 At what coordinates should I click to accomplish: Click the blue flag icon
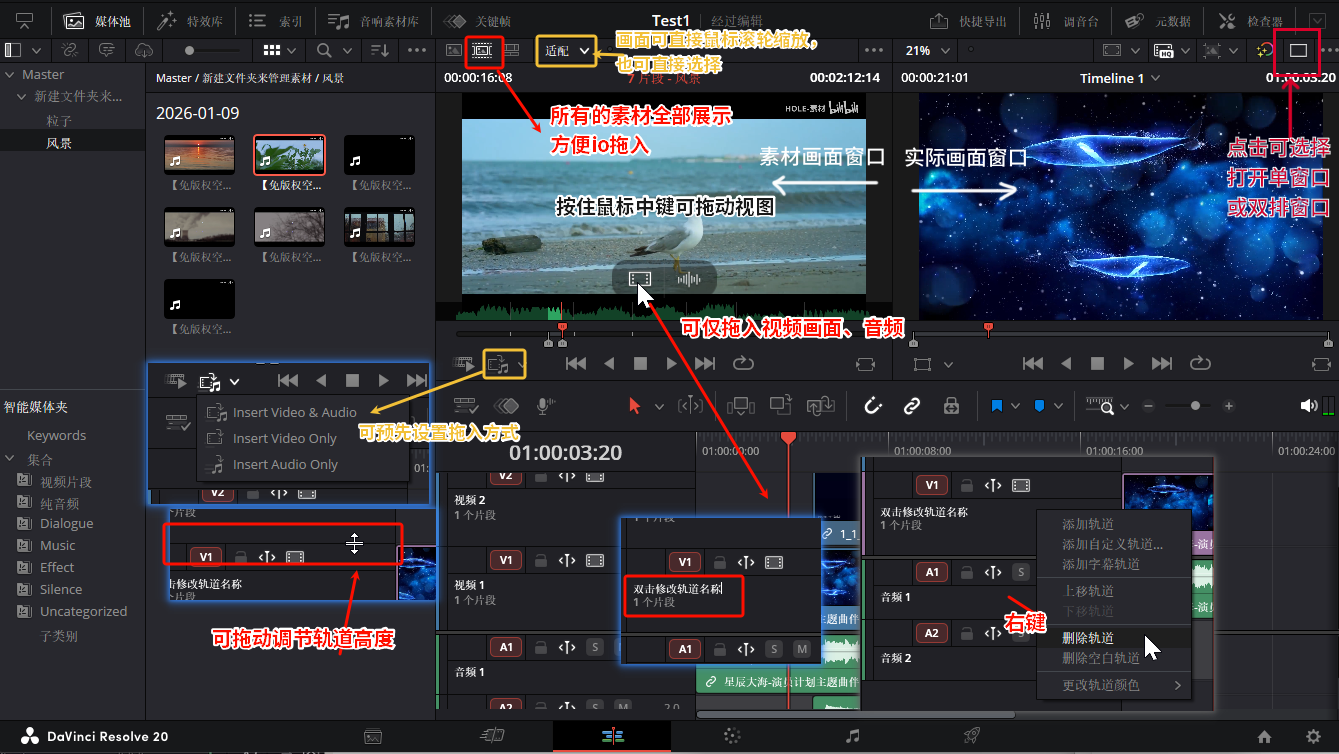(x=997, y=406)
